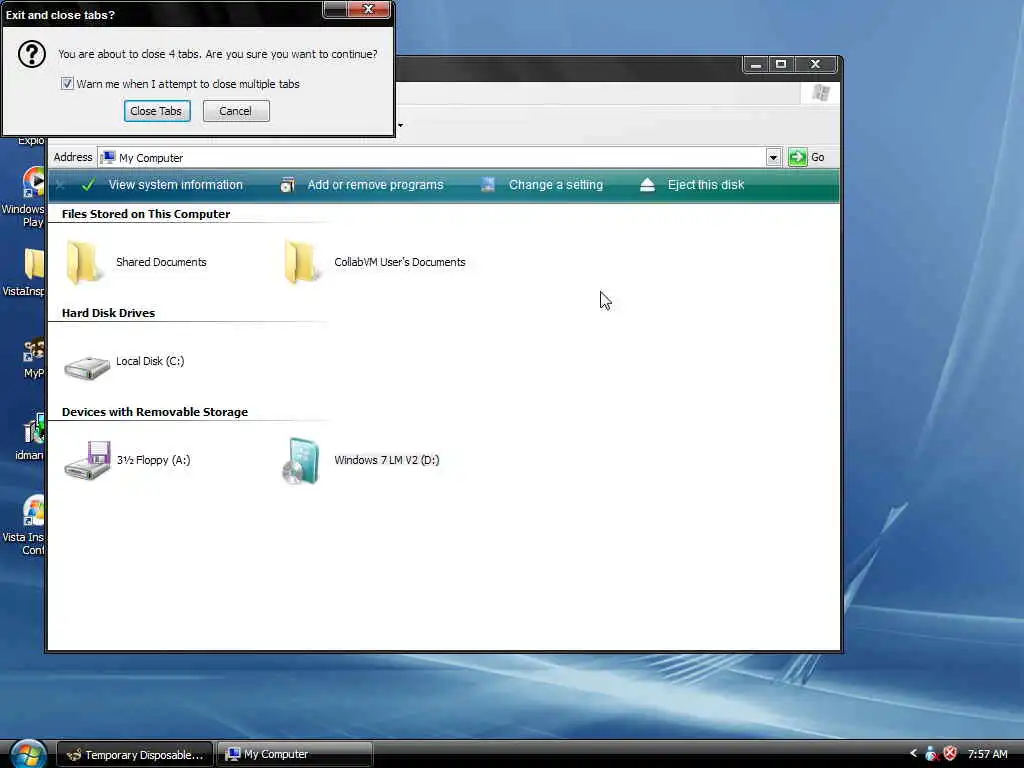
Task: Click Devices with Removable Storage header
Action: pos(155,412)
